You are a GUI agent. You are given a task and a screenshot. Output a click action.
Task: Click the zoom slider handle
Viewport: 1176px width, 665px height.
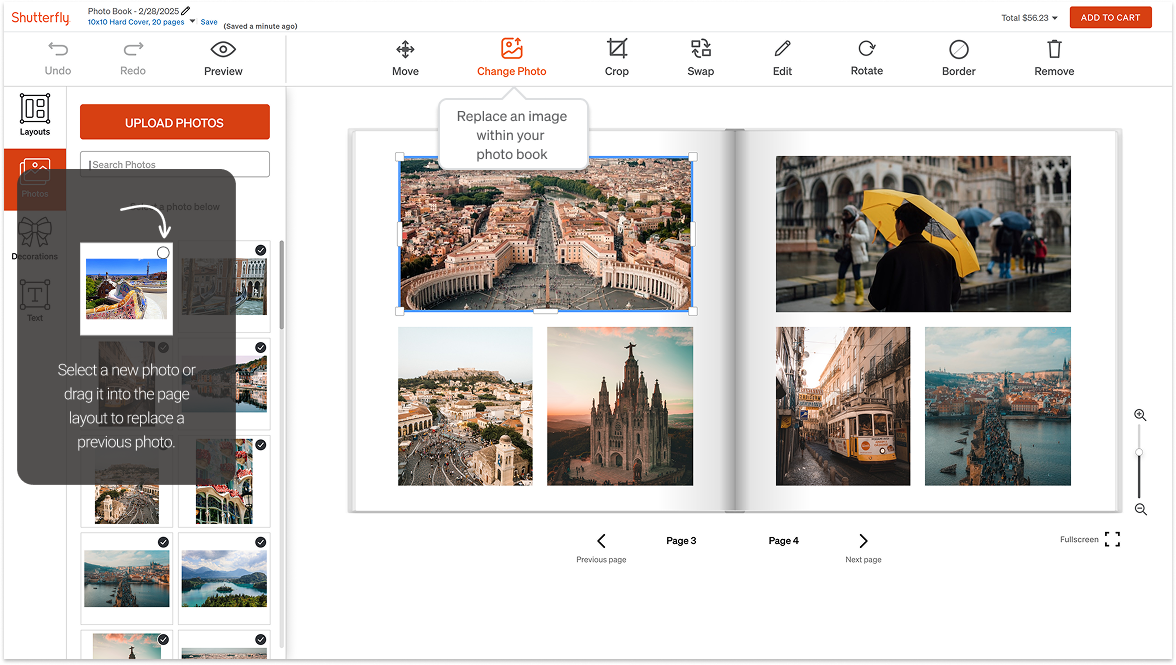coord(1139,452)
